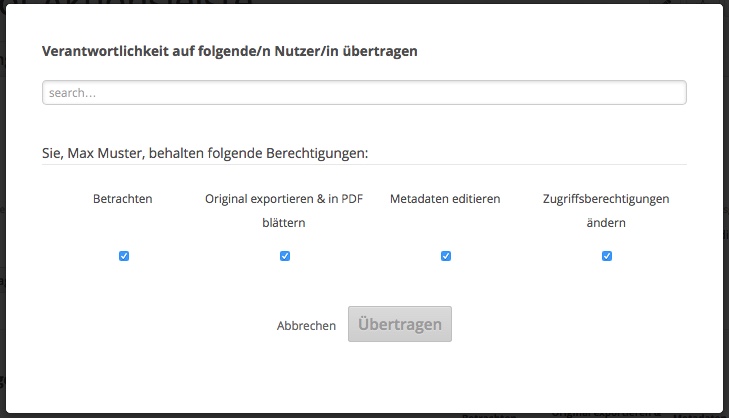The width and height of the screenshot is (729, 418).
Task: Toggle the Original exportieren & PDF checkbox
Action: [x=285, y=256]
